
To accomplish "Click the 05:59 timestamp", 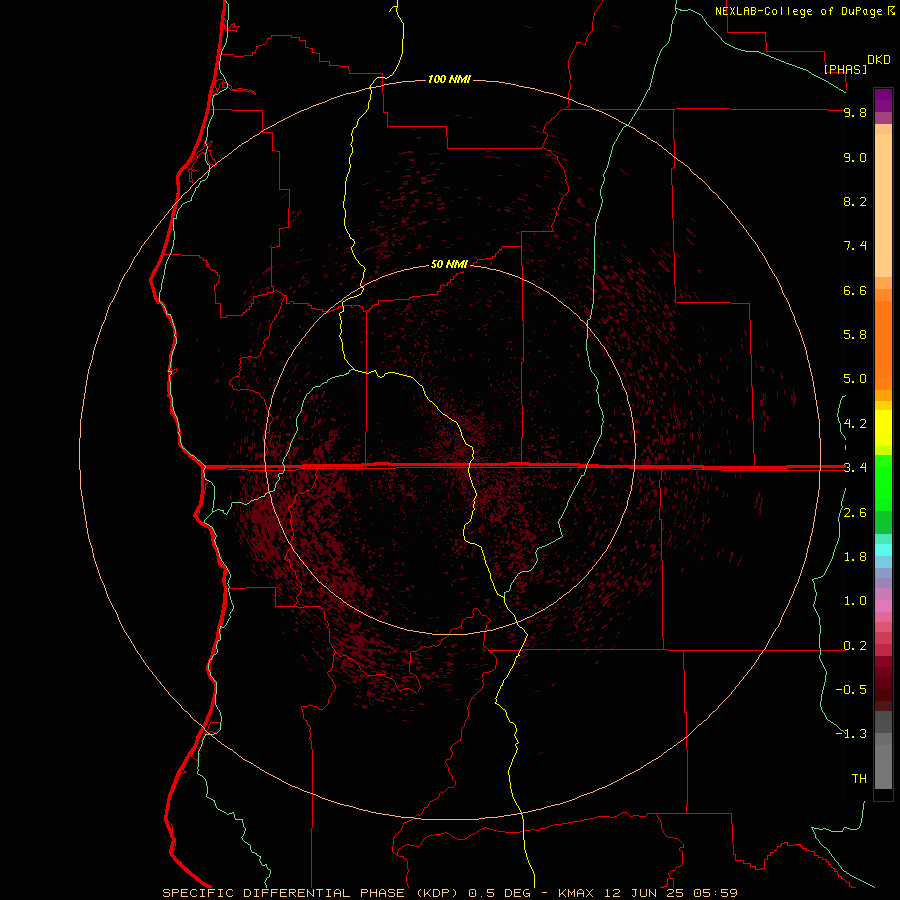I will coord(715,893).
